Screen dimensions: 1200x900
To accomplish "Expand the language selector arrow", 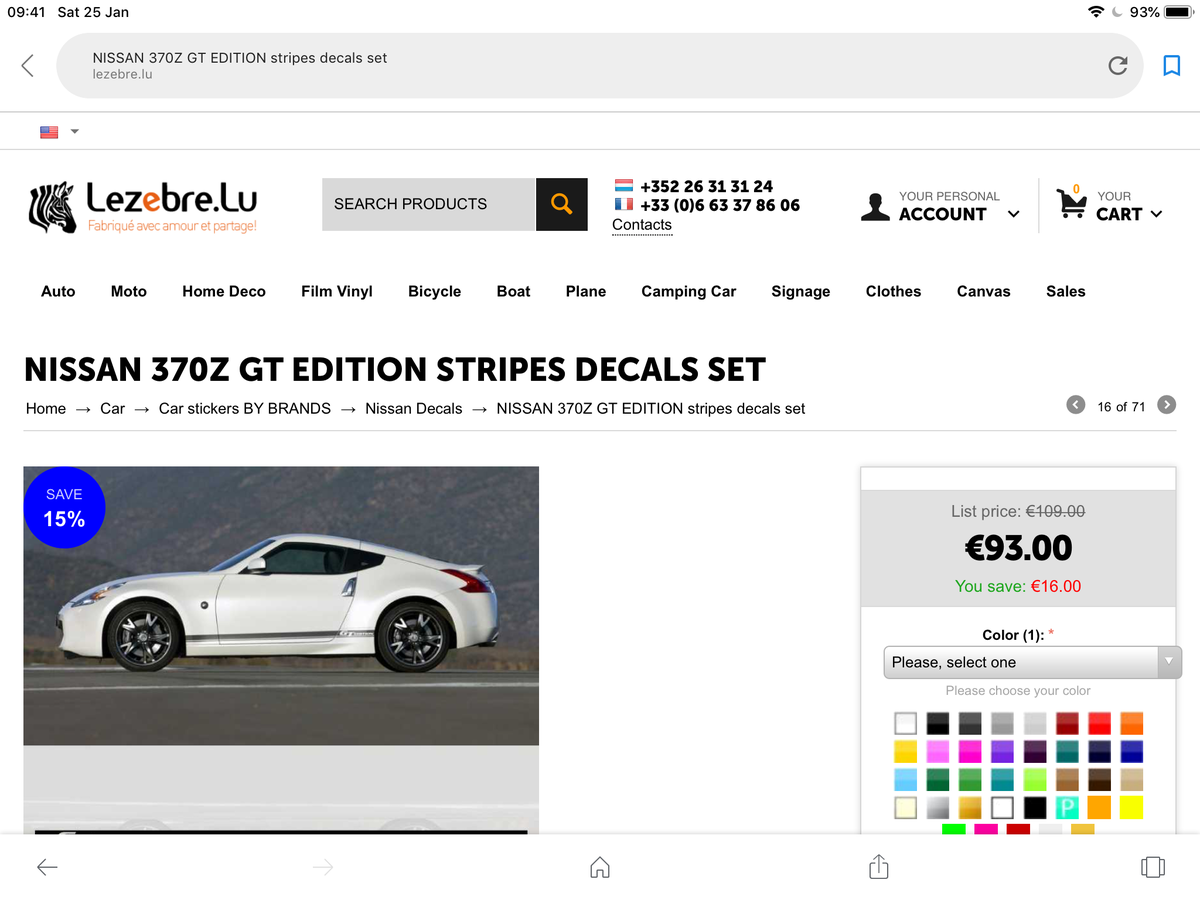I will click(74, 132).
